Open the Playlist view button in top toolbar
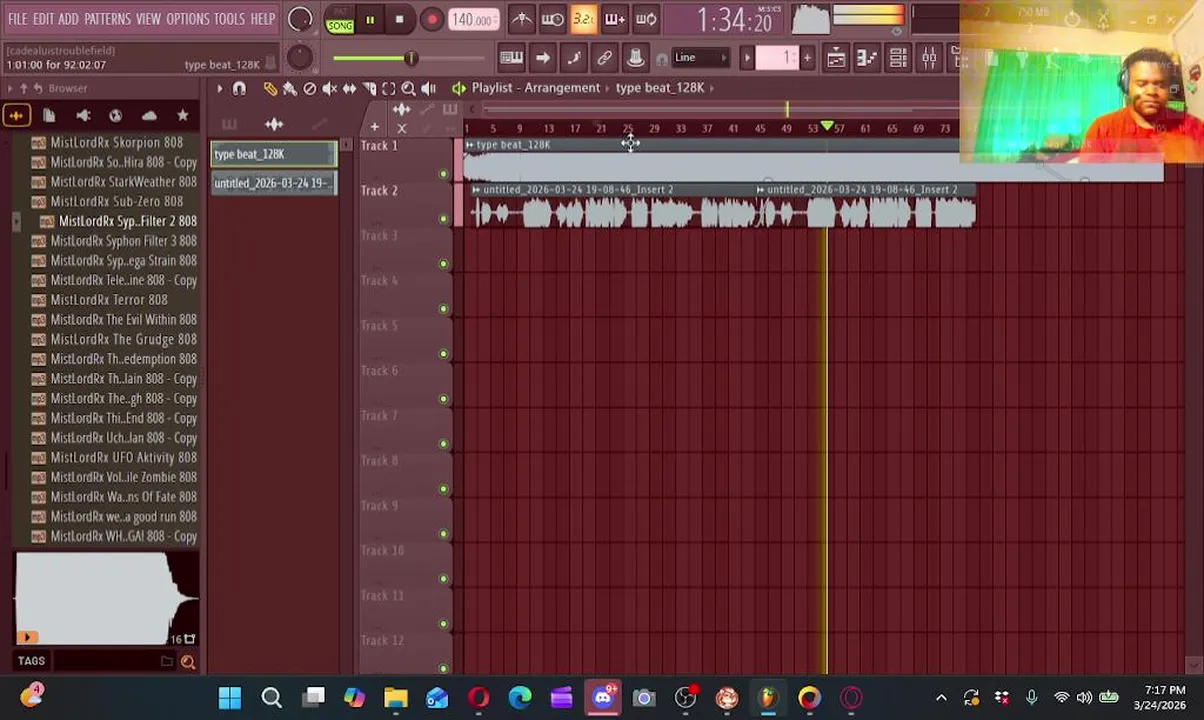Screen dimensions: 1204x720 (835, 58)
